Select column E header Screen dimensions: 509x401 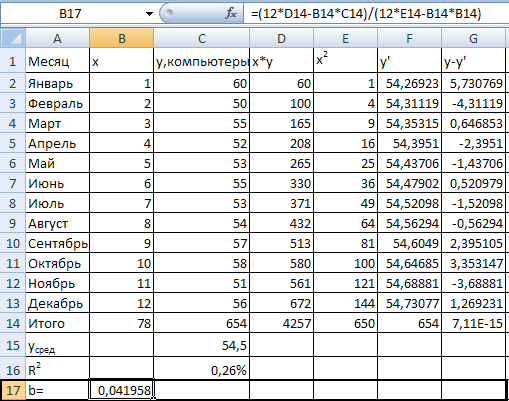pos(345,38)
